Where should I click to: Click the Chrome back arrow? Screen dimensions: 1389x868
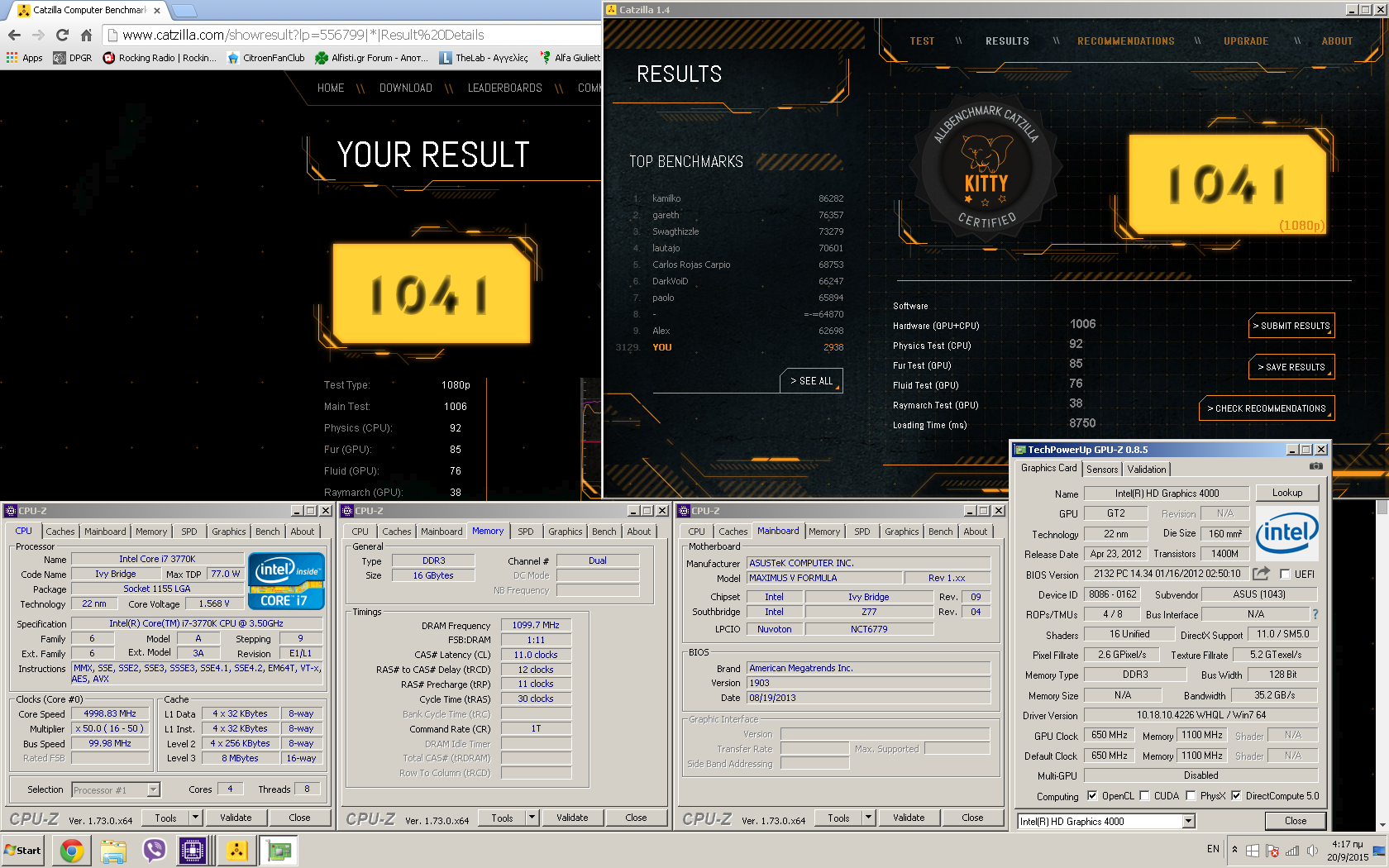click(14, 35)
